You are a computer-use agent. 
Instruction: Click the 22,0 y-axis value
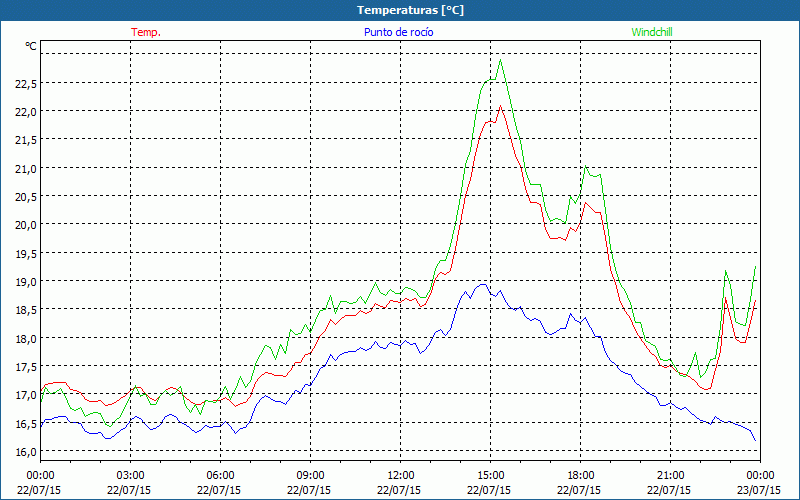[26, 112]
